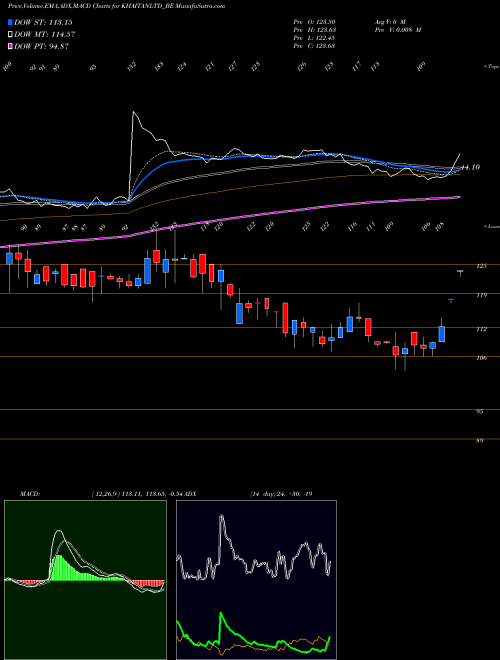Click the 'Avg V: 0 M' volume text
Image resolution: width=500 pixels, height=660 pixels.
pos(389,21)
